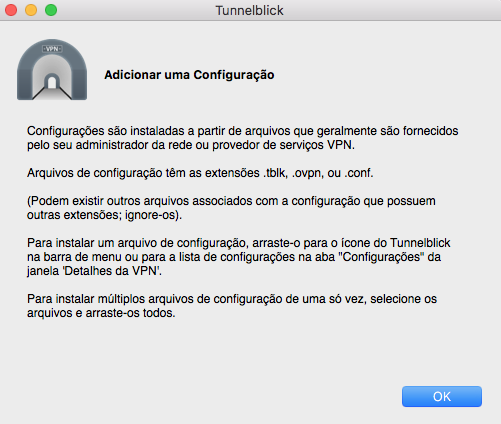Click the Tunnelblick tunnel app icon

[52, 70]
